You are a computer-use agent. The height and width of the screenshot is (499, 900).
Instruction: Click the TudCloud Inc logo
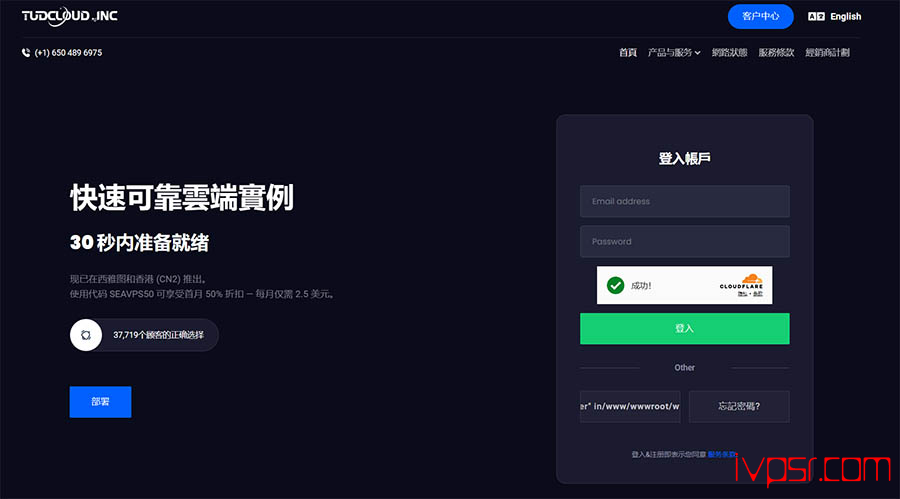[69, 16]
